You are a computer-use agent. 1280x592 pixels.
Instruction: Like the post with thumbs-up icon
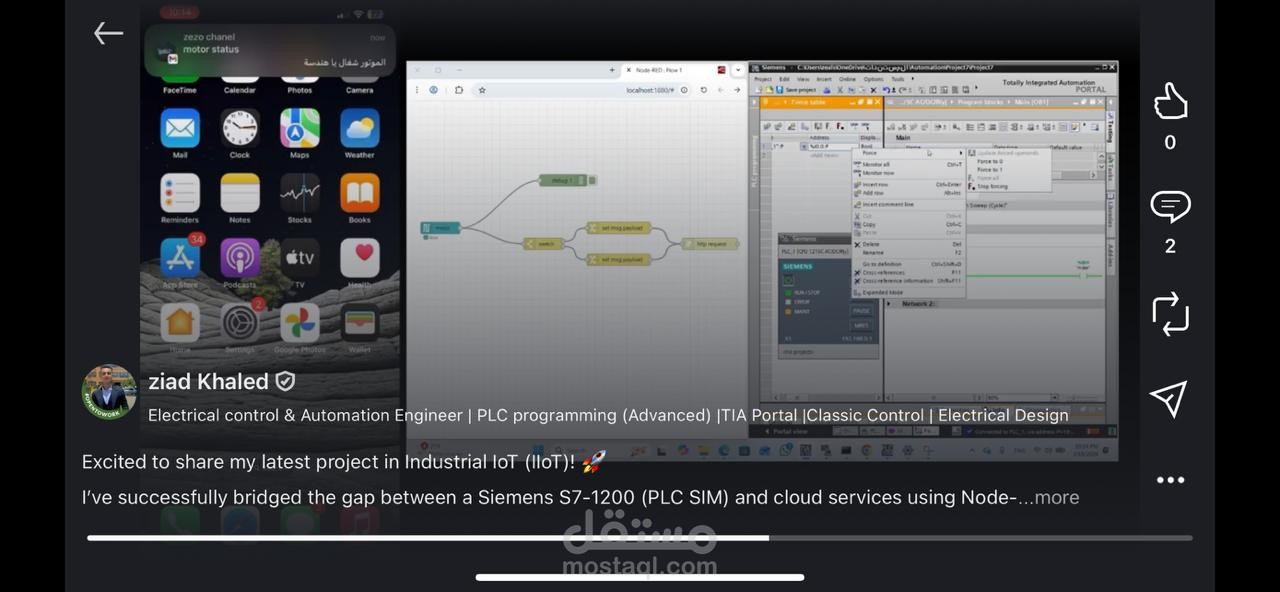tap(1169, 101)
